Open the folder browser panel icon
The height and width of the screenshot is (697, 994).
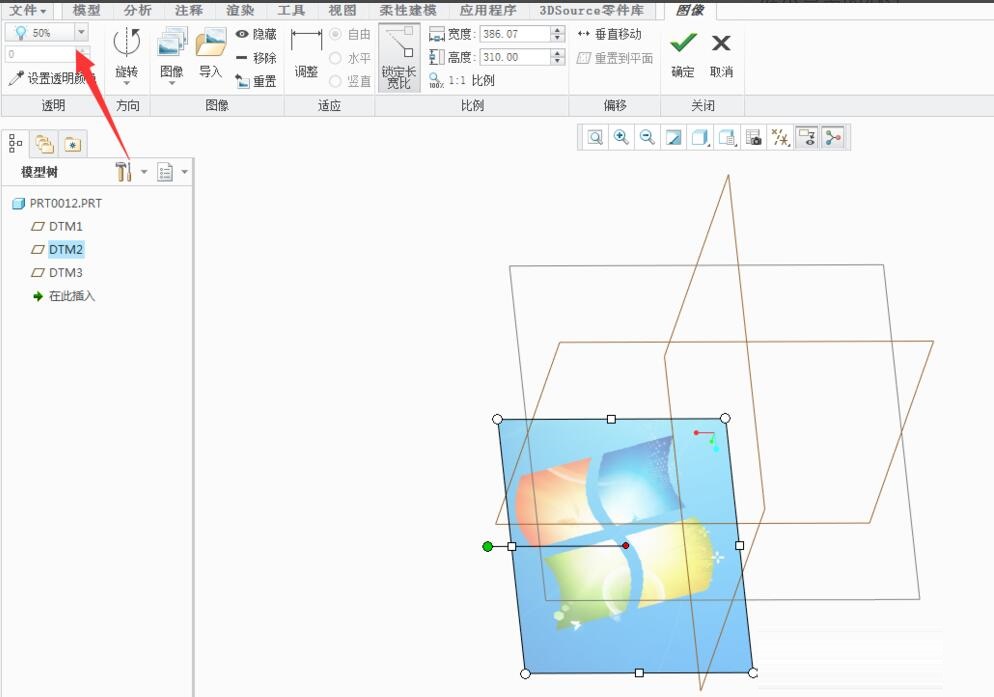pos(44,144)
